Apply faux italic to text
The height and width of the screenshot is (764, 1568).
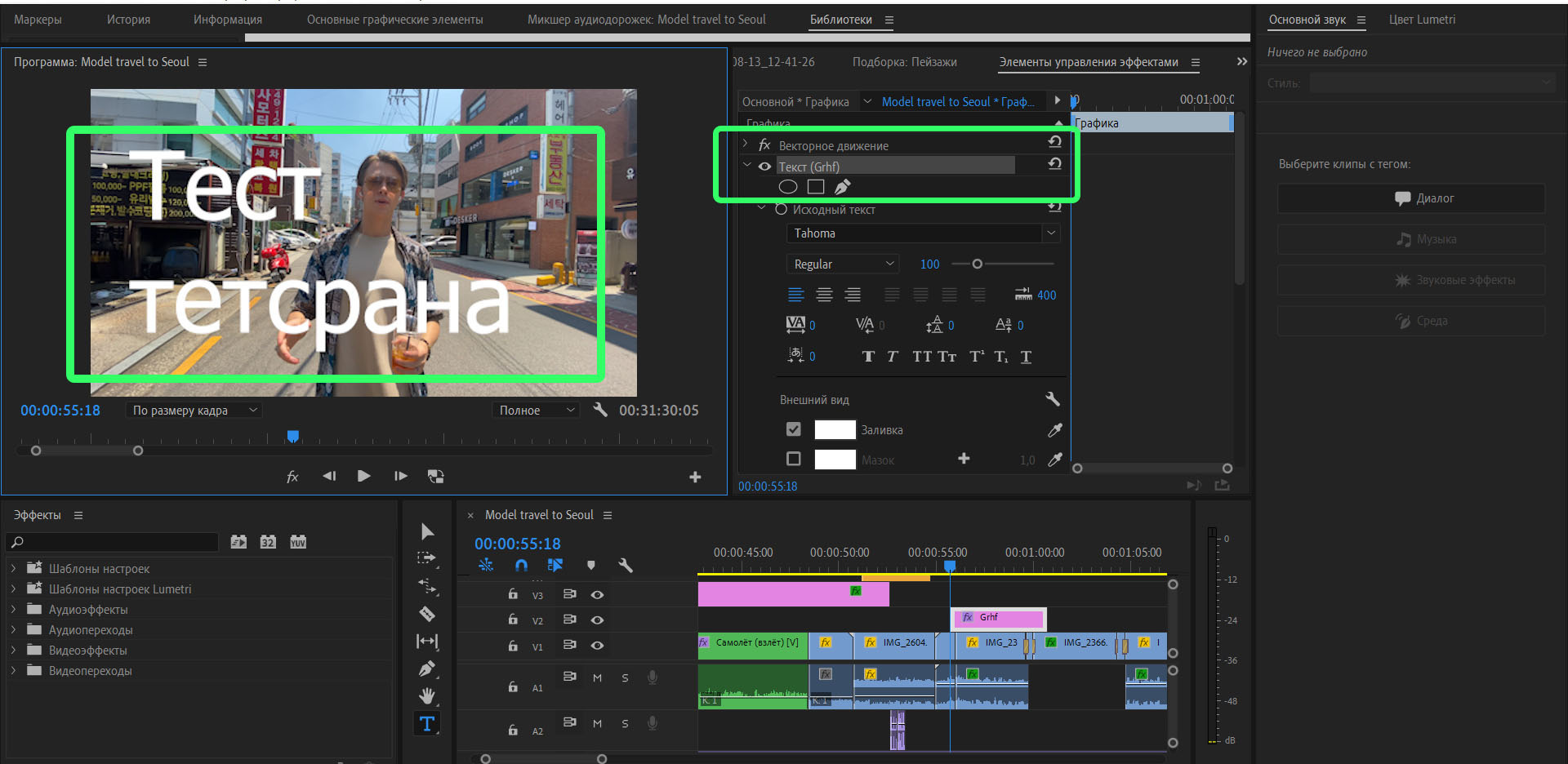(893, 357)
